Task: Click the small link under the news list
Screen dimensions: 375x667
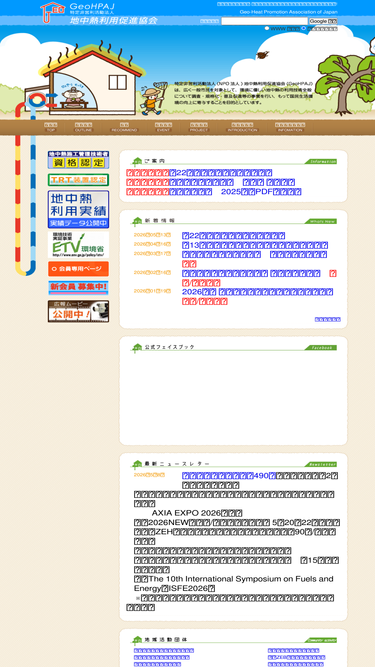Action: 327,319
